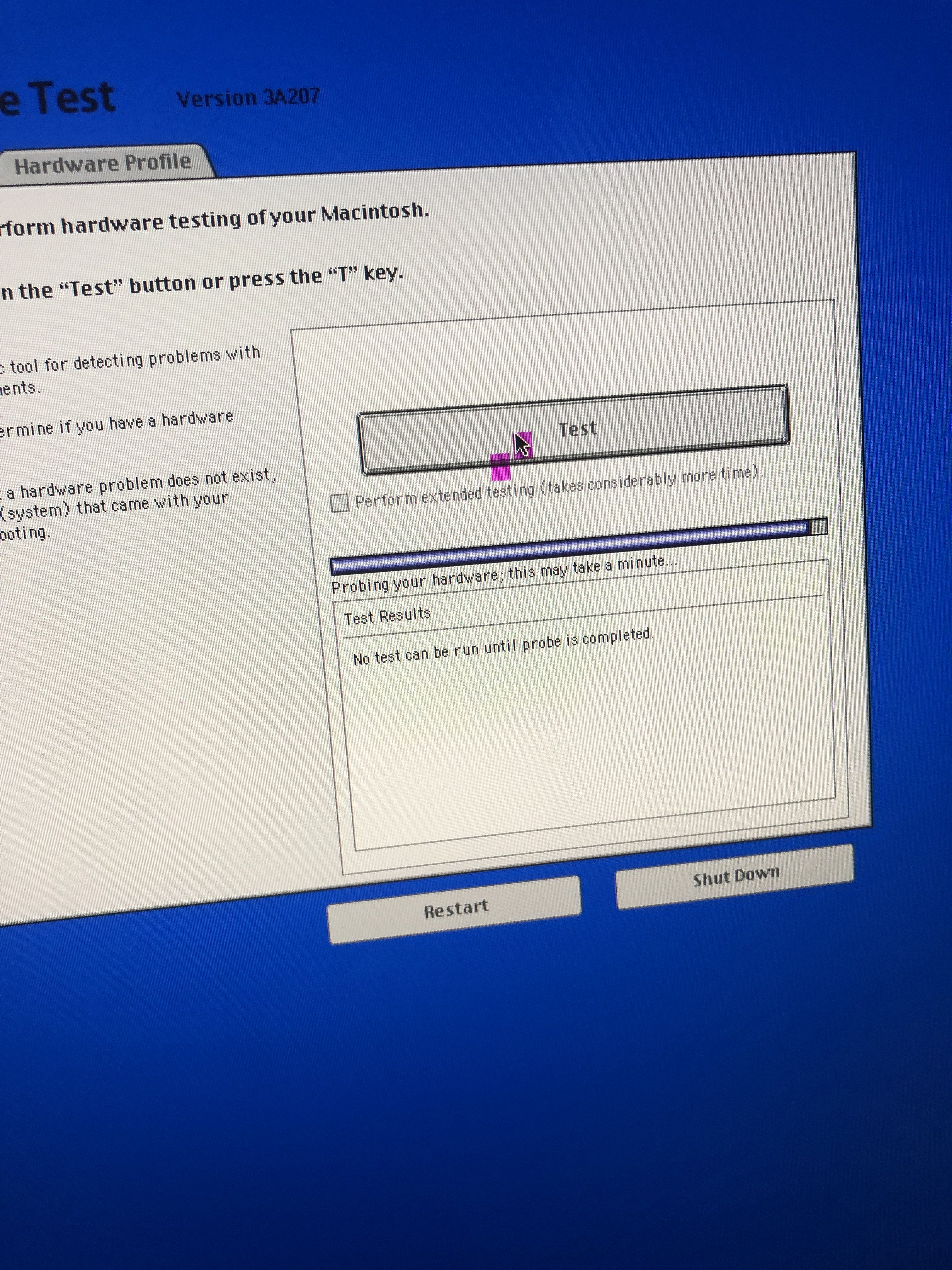Click 'No test can be run' message
Image resolution: width=952 pixels, height=1270 pixels.
tap(503, 646)
